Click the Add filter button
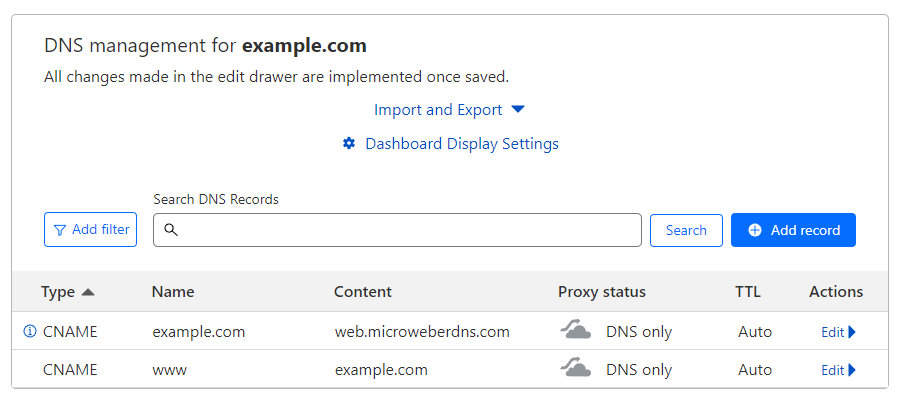The height and width of the screenshot is (401, 906). coord(90,230)
